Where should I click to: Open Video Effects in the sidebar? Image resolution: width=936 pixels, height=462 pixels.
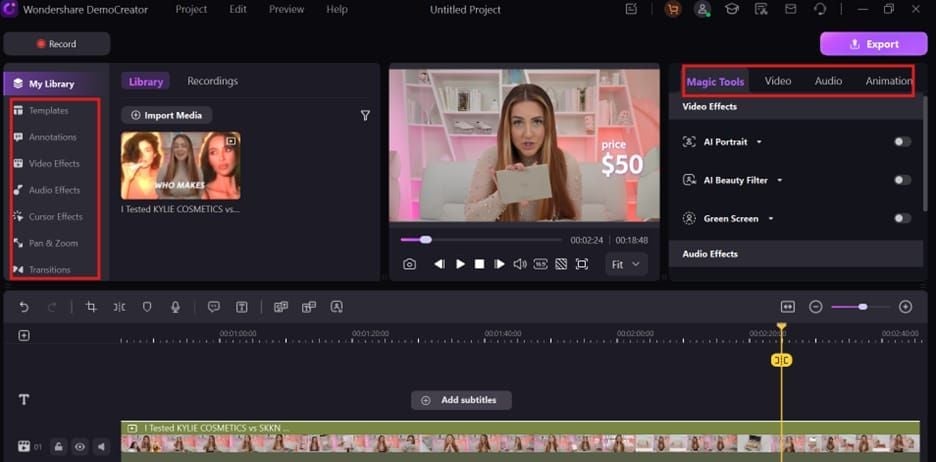[54, 164]
